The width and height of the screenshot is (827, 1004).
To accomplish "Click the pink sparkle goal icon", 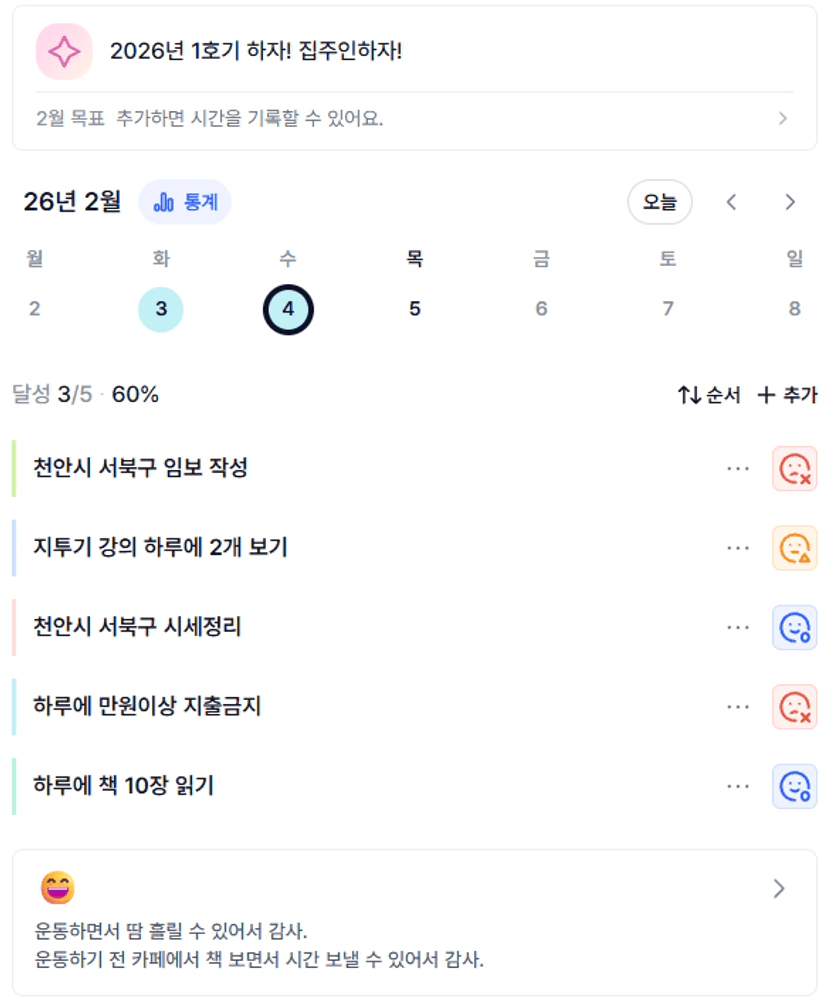I will (x=64, y=51).
